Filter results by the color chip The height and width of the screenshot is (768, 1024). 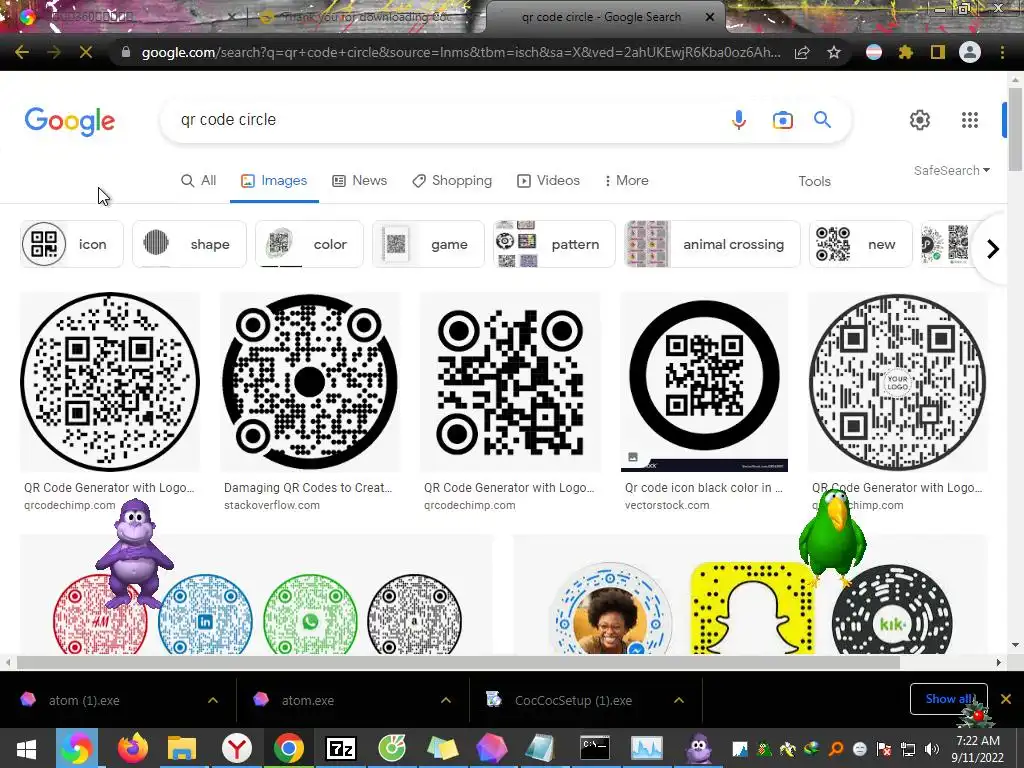[x=309, y=244]
